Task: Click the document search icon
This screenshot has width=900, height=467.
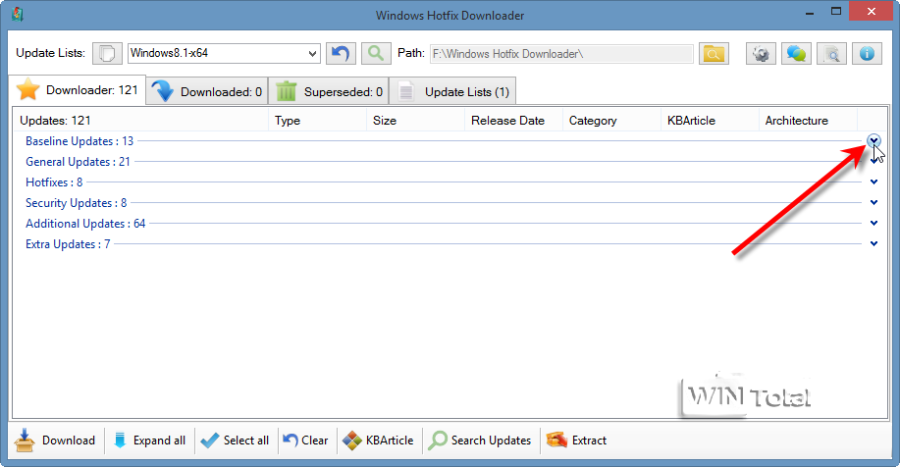Action: [832, 53]
